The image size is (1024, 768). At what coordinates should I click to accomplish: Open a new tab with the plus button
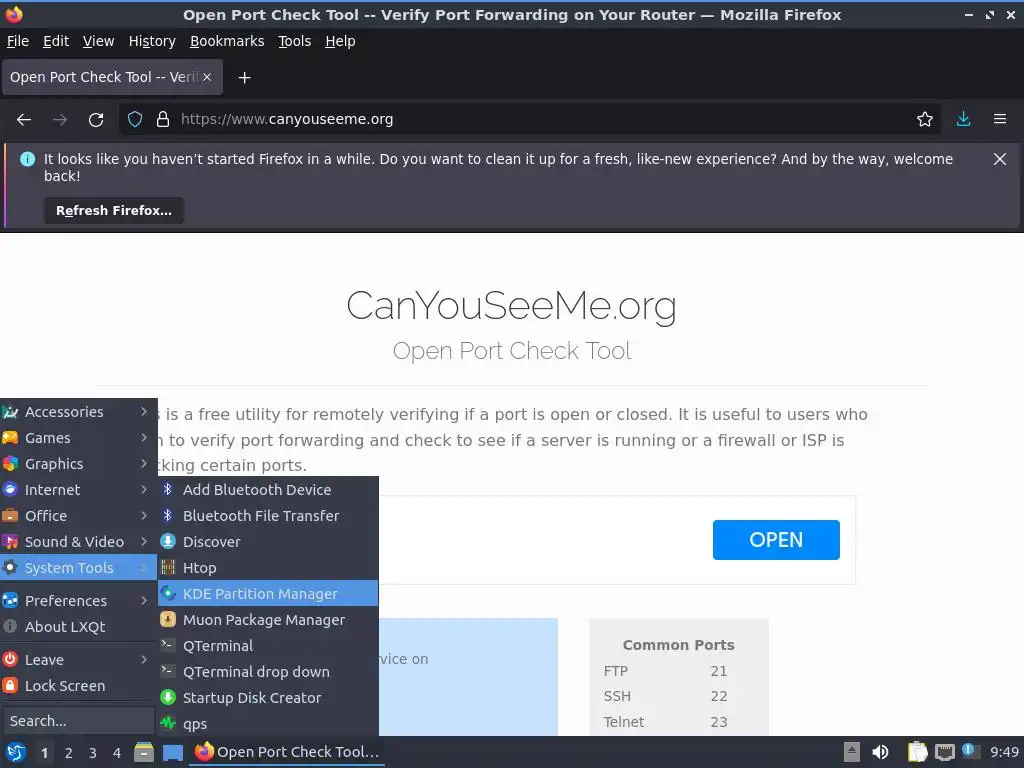click(244, 78)
